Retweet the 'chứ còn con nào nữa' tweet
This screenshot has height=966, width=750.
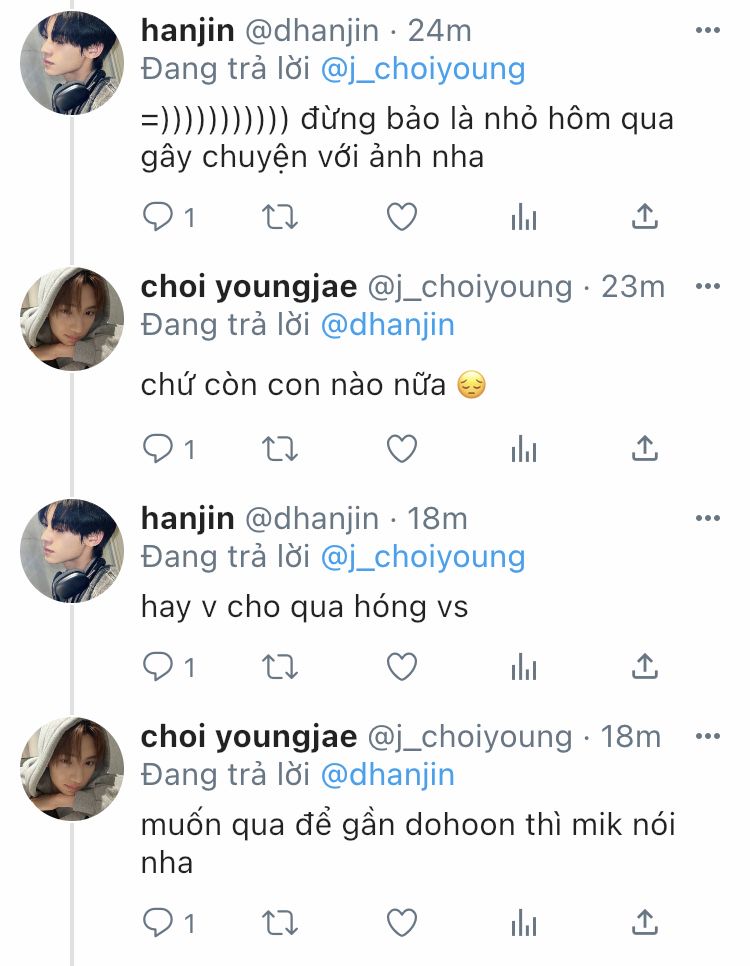click(x=280, y=450)
